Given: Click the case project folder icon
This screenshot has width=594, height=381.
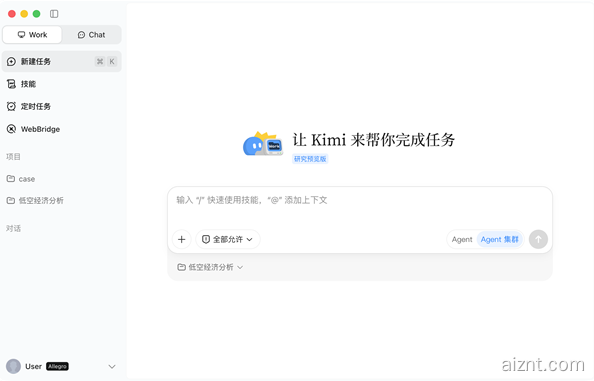Looking at the screenshot, I should tap(11, 178).
